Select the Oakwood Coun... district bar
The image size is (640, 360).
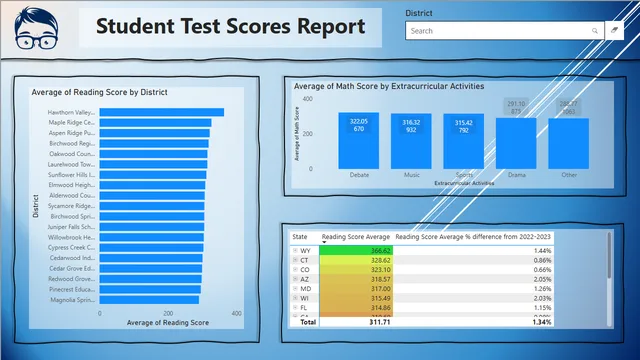click(153, 154)
